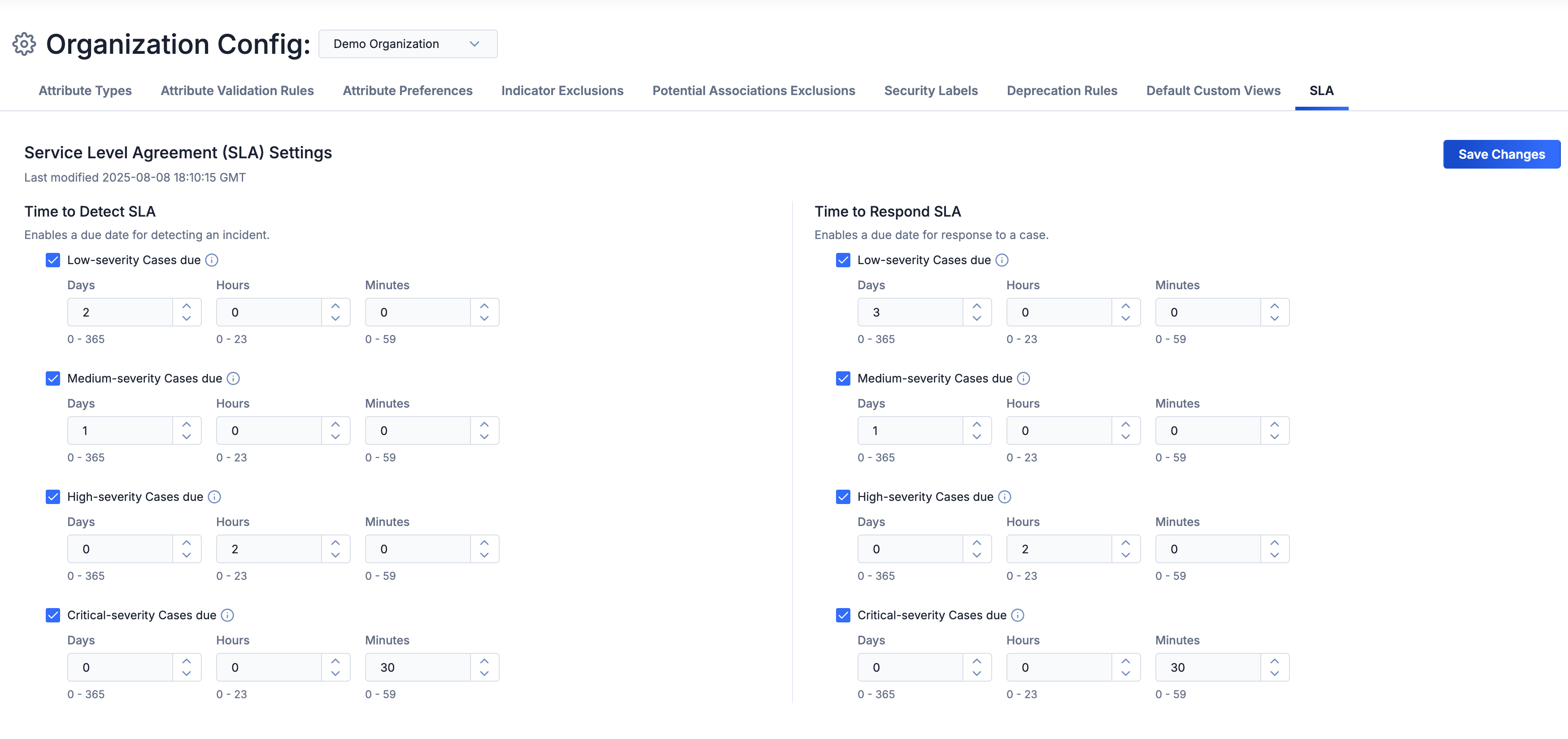The image size is (1568, 739).
Task: Open the info icon for High-severity Cases under Time to Detect
Action: point(214,497)
